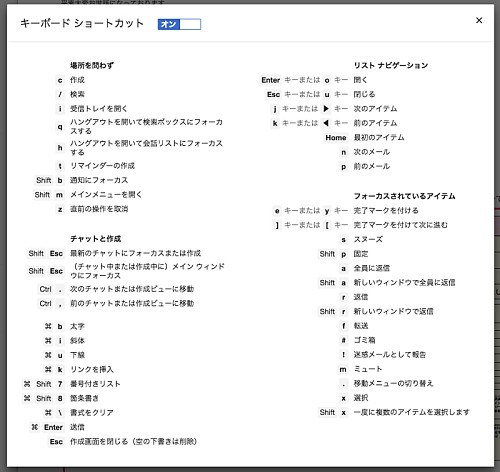The width and height of the screenshot is (500, 472).
Task: Click the 新しいウィンドウで全員に返信 text
Action: 404,283
